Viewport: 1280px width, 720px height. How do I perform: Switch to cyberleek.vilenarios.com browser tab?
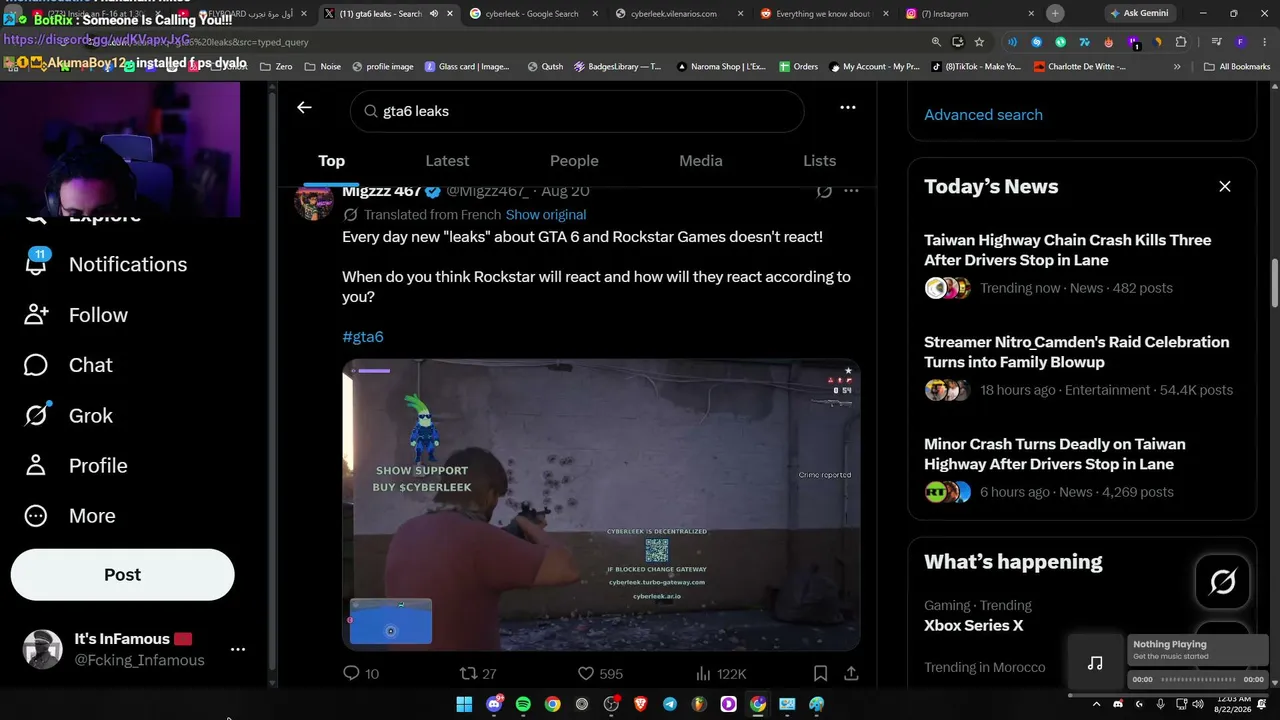pyautogui.click(x=678, y=14)
